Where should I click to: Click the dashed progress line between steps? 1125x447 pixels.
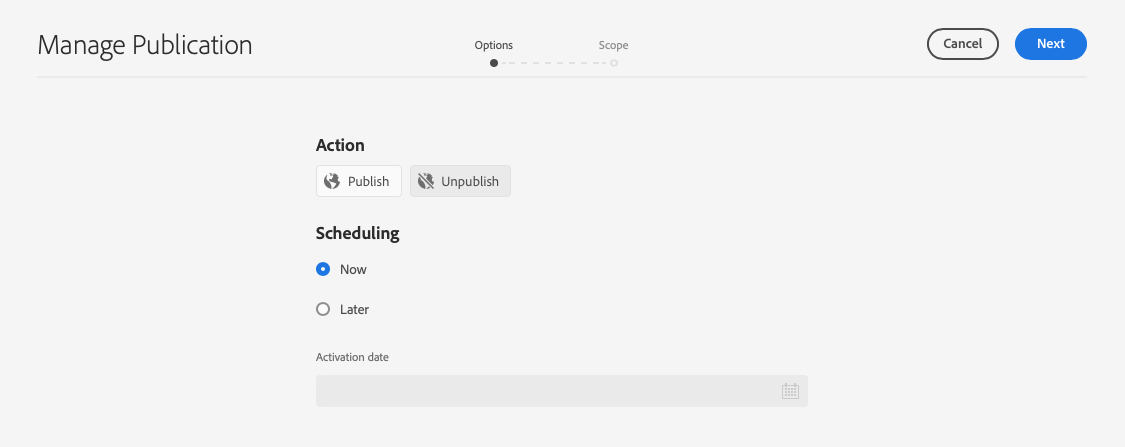coord(554,63)
